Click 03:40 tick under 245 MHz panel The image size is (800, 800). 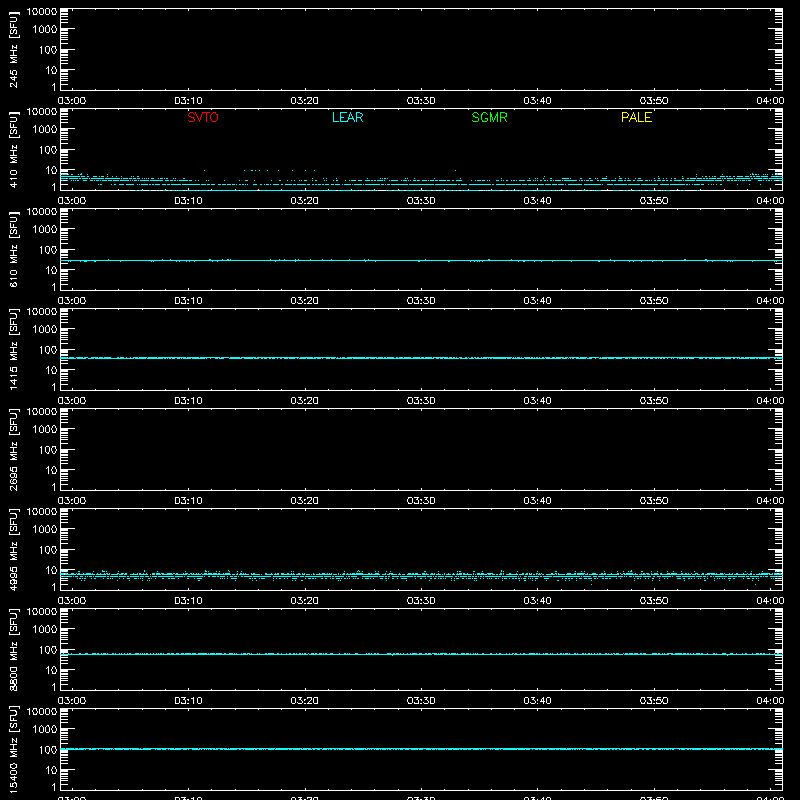click(x=537, y=101)
